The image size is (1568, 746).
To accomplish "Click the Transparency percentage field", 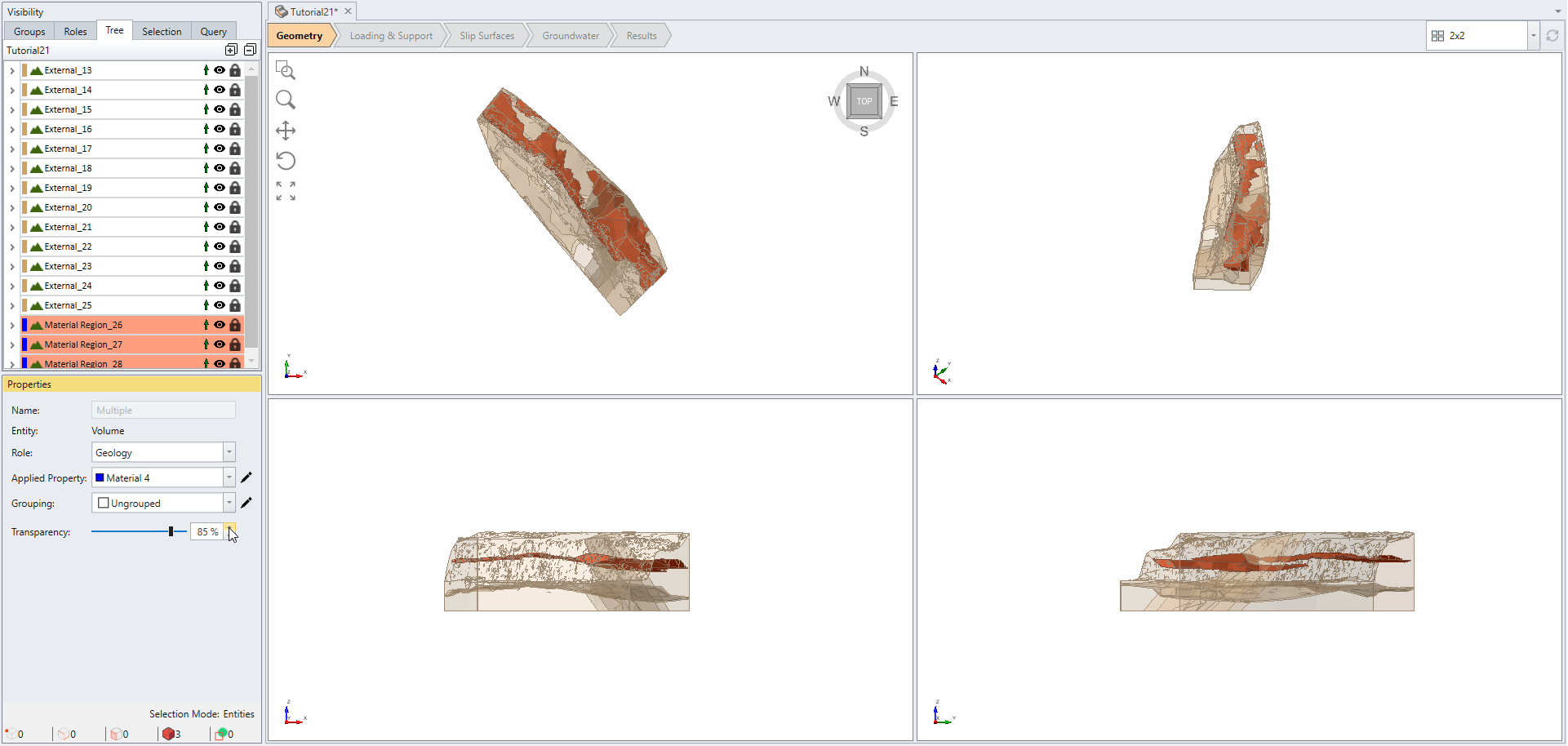I will 205,531.
